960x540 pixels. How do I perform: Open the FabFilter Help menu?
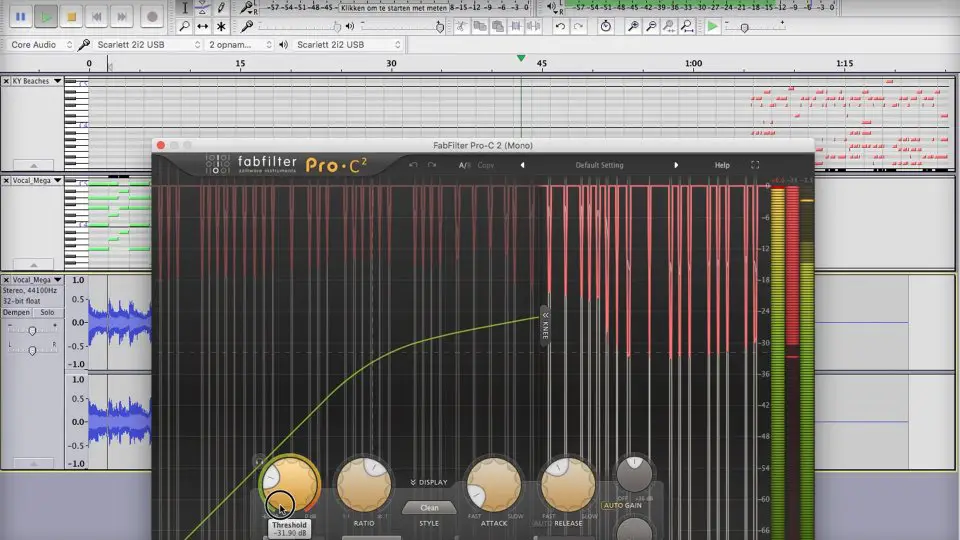tap(722, 165)
